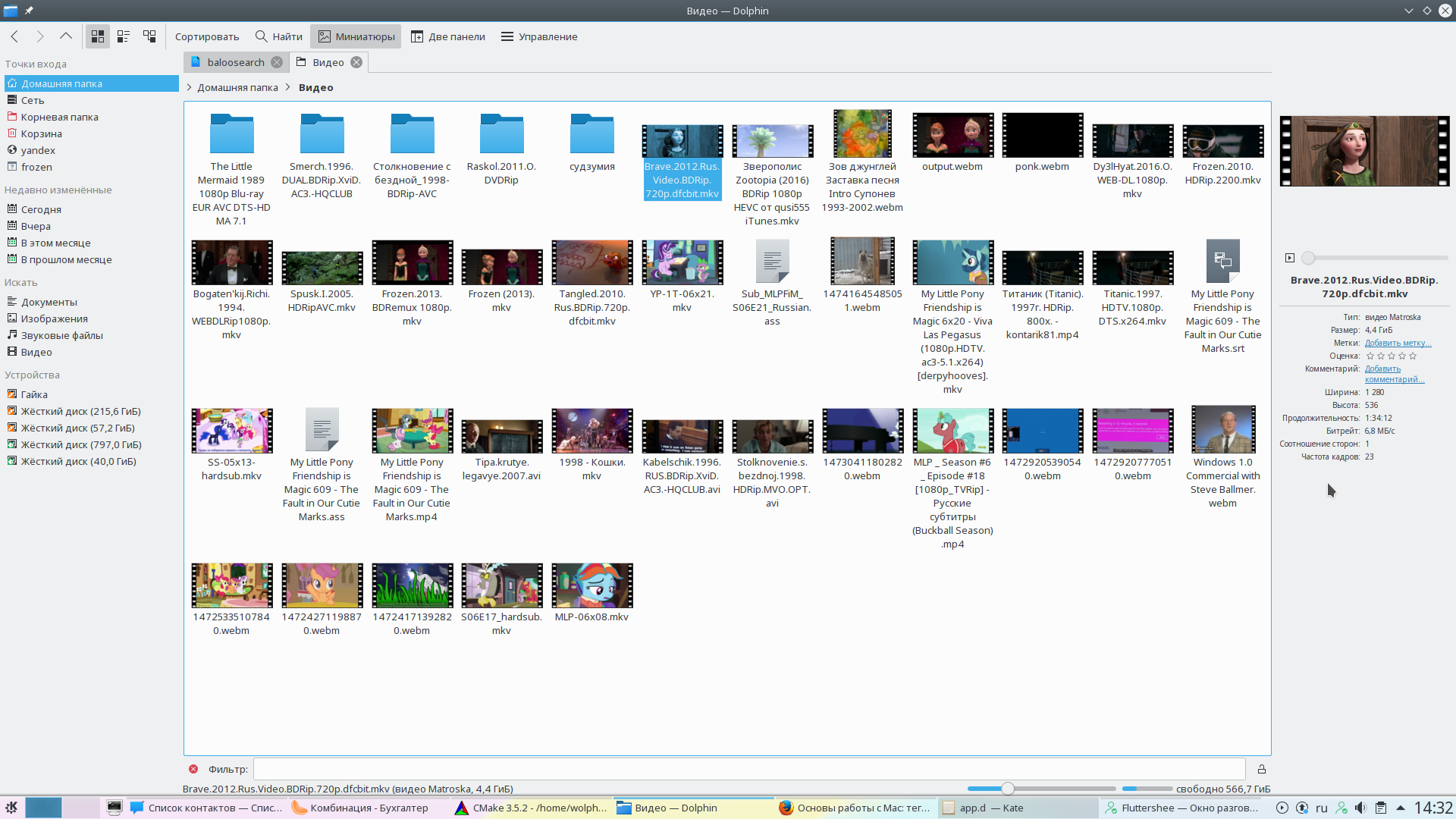1456x819 pixels.
Task: Search for Изображения
Action: pos(54,318)
